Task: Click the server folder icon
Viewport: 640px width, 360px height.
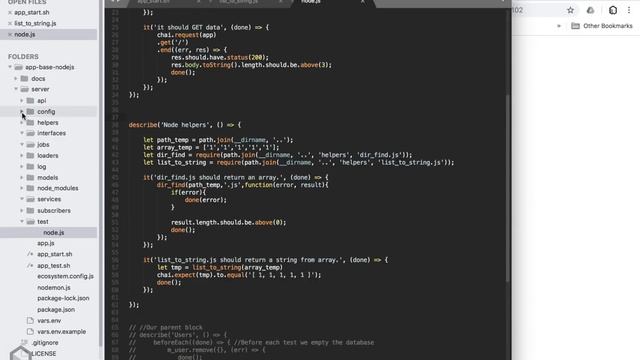Action: click(24, 89)
